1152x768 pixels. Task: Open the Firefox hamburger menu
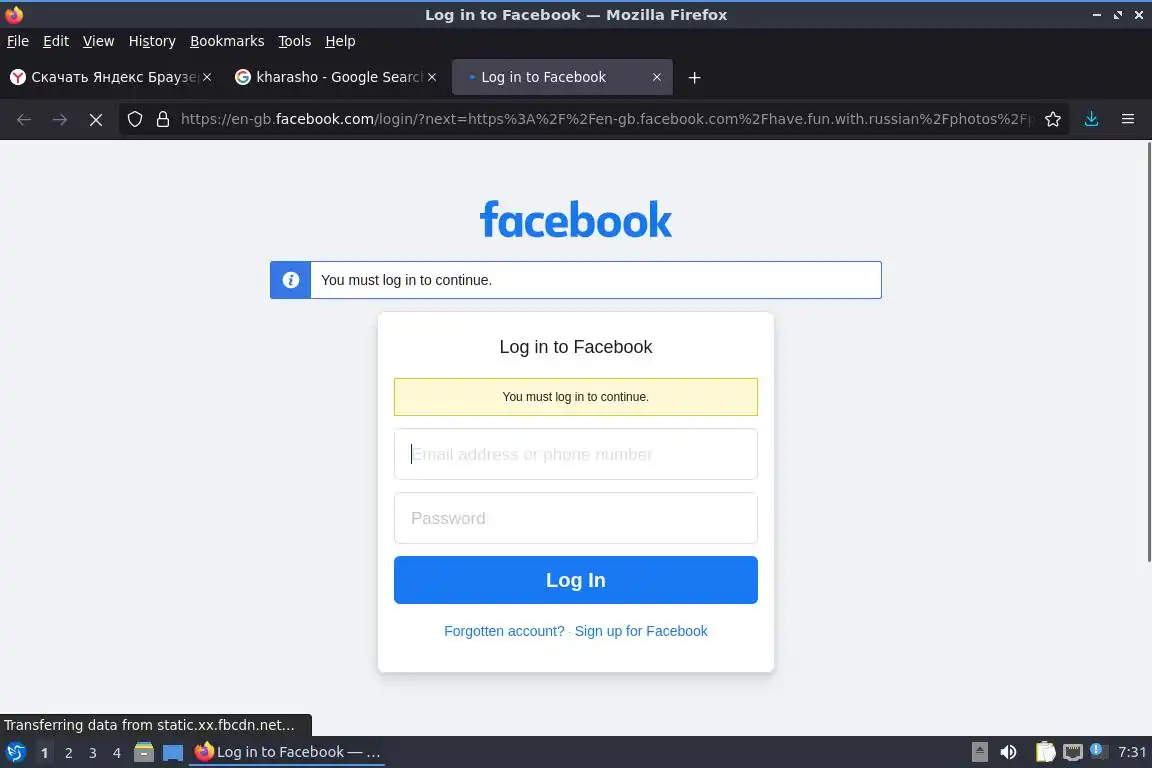pyautogui.click(x=1128, y=119)
